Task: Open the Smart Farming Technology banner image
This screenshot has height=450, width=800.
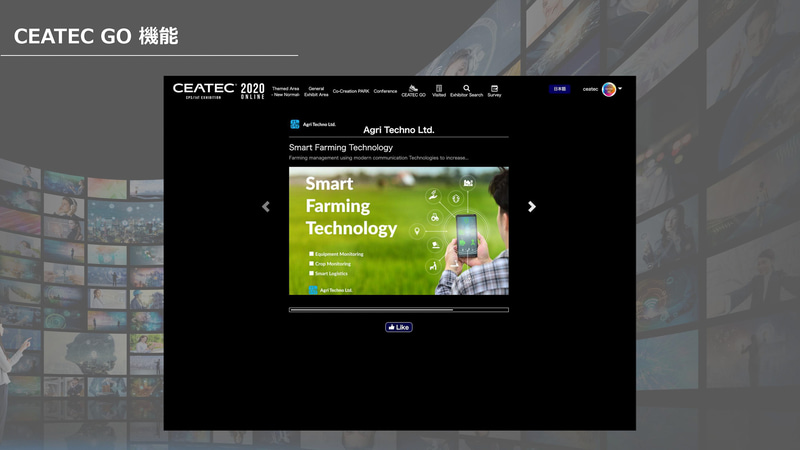Action: point(398,231)
